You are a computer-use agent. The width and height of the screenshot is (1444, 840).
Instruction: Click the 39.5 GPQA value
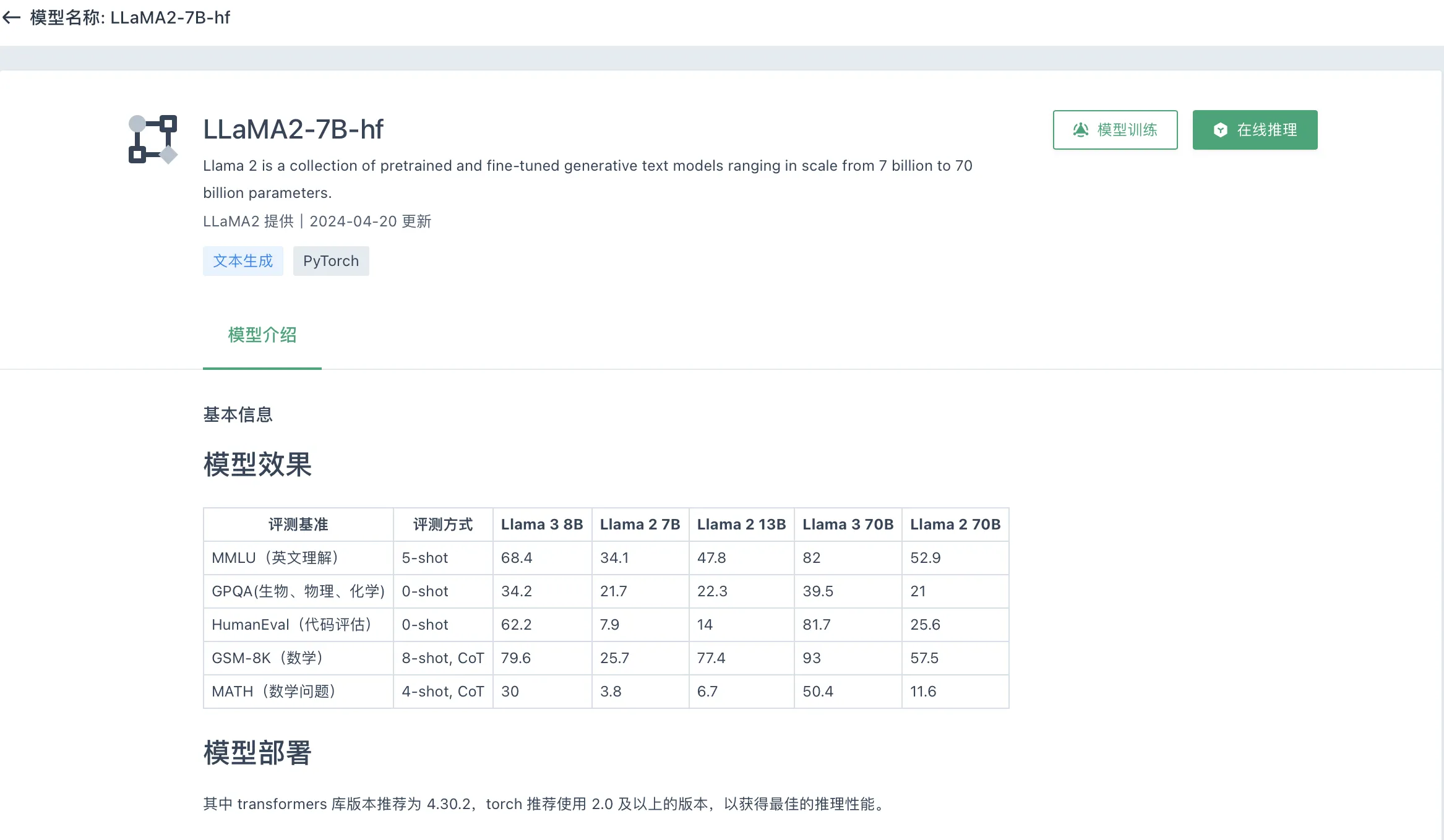click(x=818, y=591)
